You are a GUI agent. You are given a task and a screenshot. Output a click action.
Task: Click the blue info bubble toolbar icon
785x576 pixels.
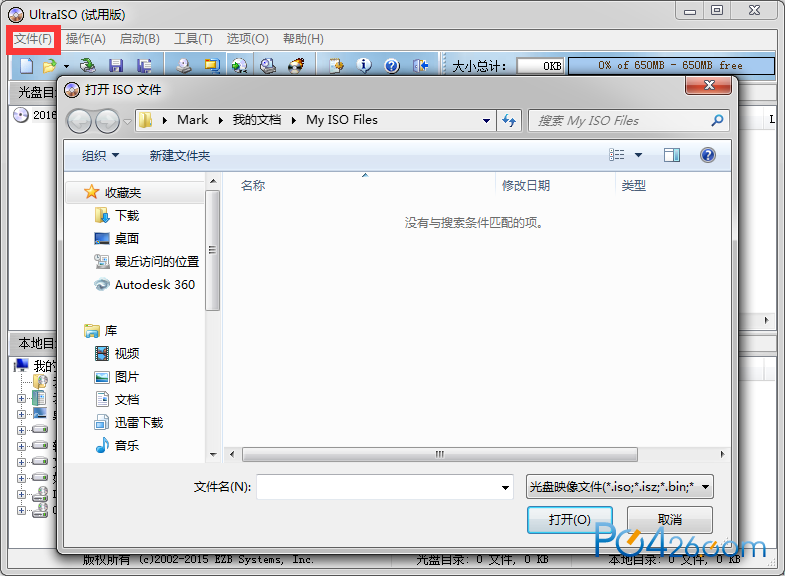(364, 66)
